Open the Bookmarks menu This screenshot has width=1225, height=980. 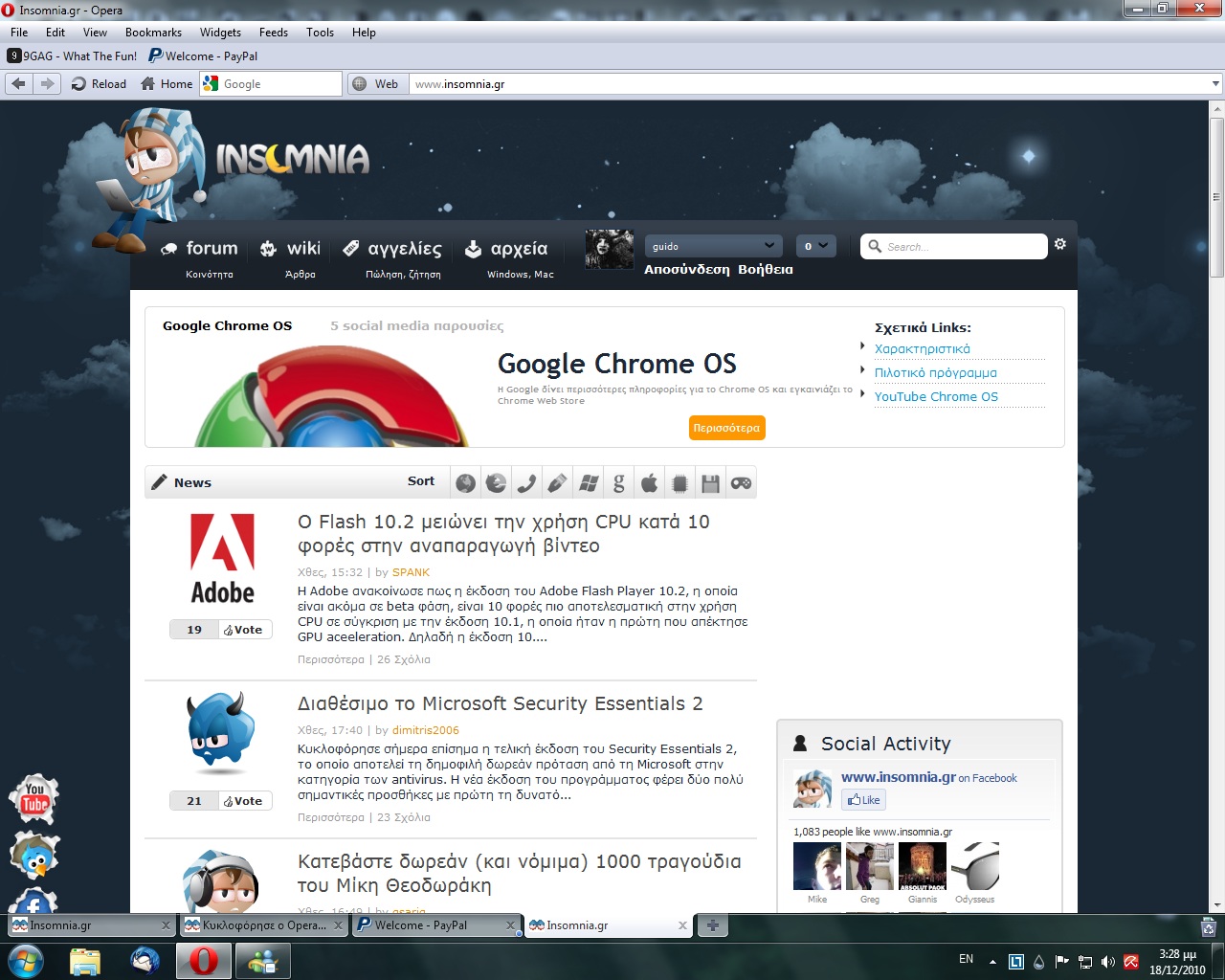tap(153, 33)
